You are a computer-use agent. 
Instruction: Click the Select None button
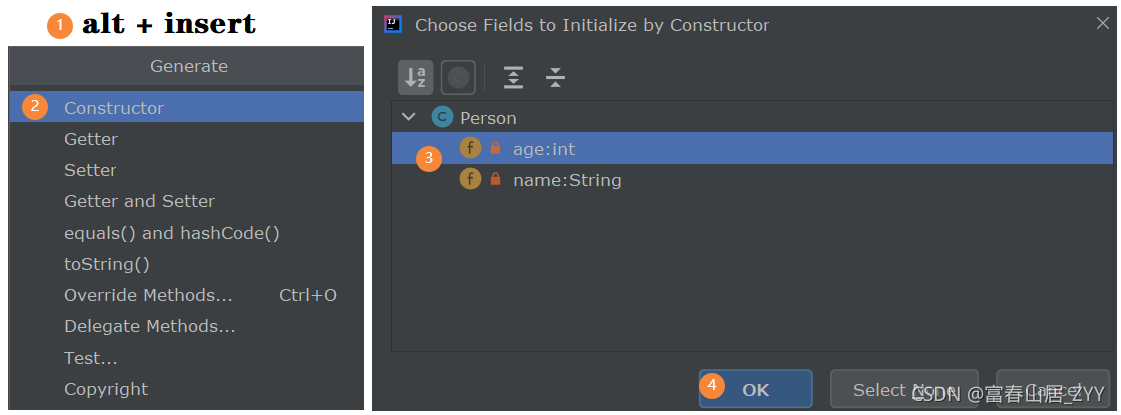point(904,389)
